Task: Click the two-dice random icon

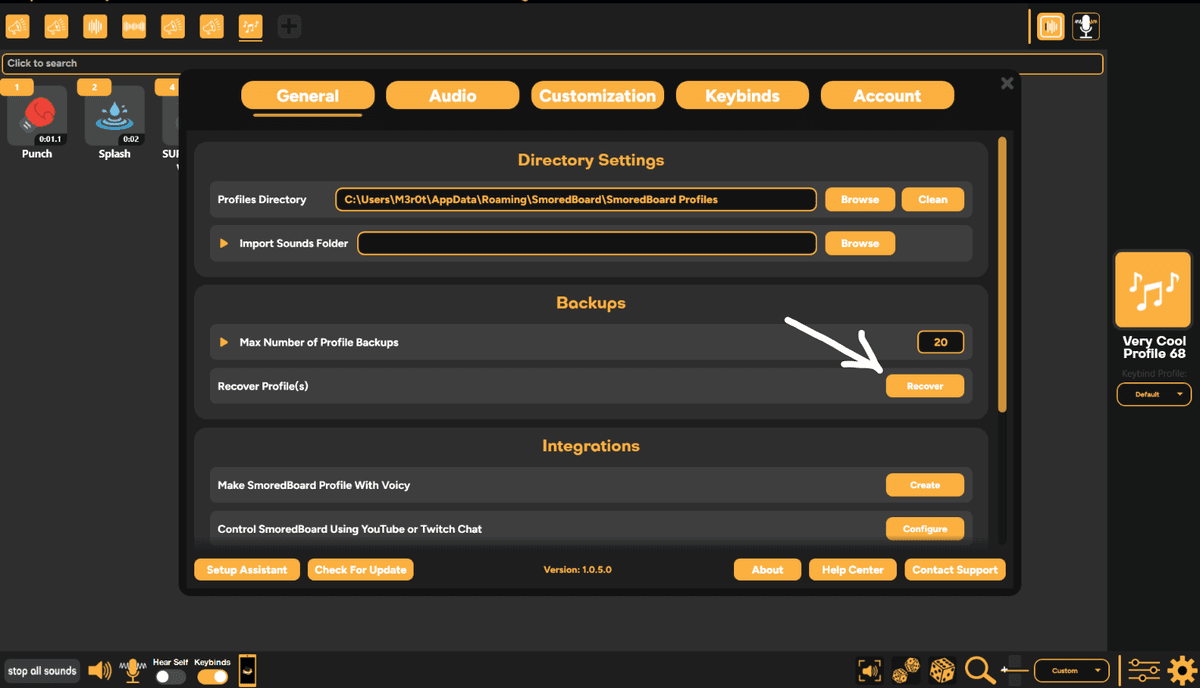Action: point(906,671)
